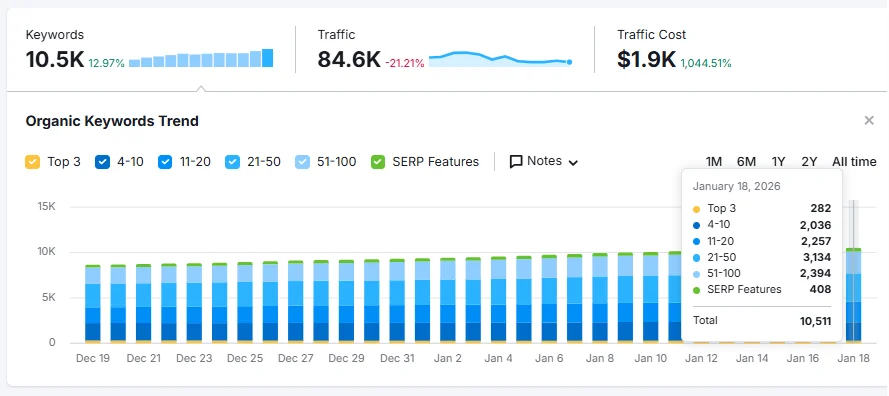Choose the 1Y time range
889x396 pixels.
[x=778, y=162]
